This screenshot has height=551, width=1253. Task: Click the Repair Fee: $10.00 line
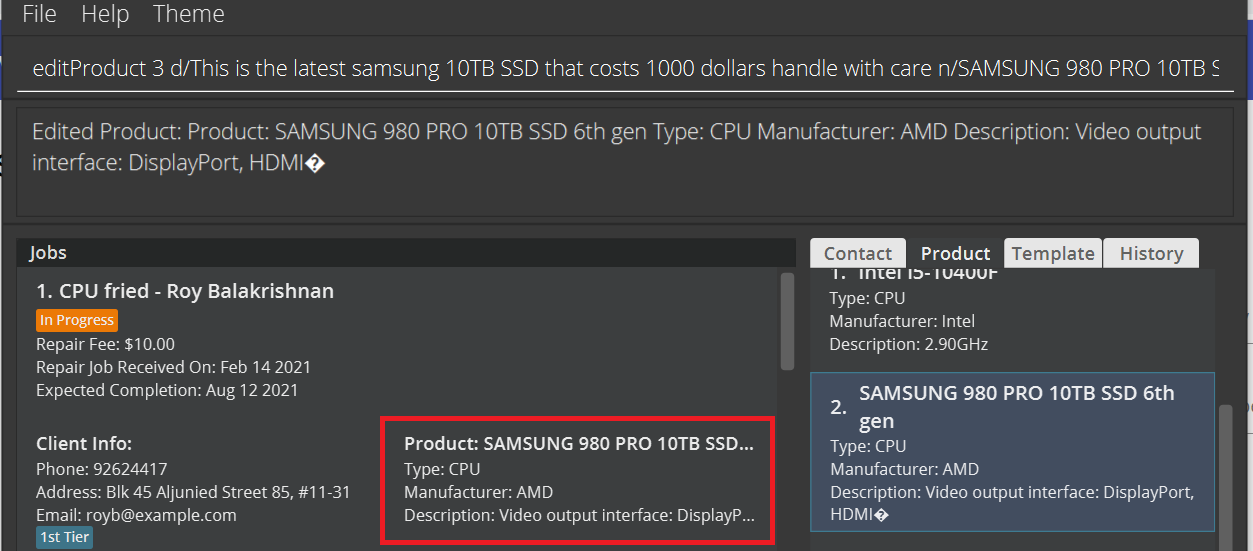click(105, 345)
